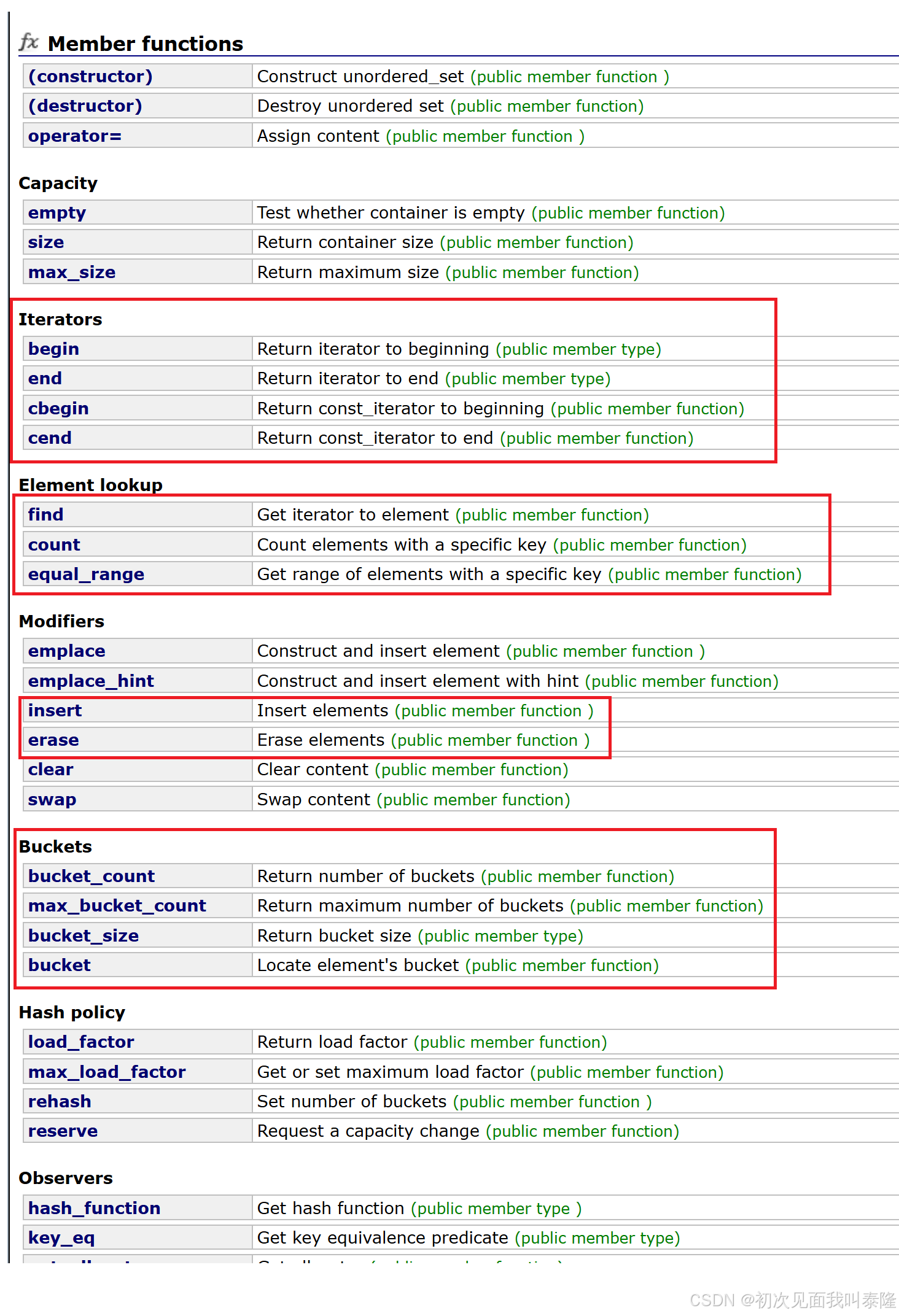The image size is (899, 1316).
Task: Click 'Test whether container is empty' text
Action: (x=391, y=212)
